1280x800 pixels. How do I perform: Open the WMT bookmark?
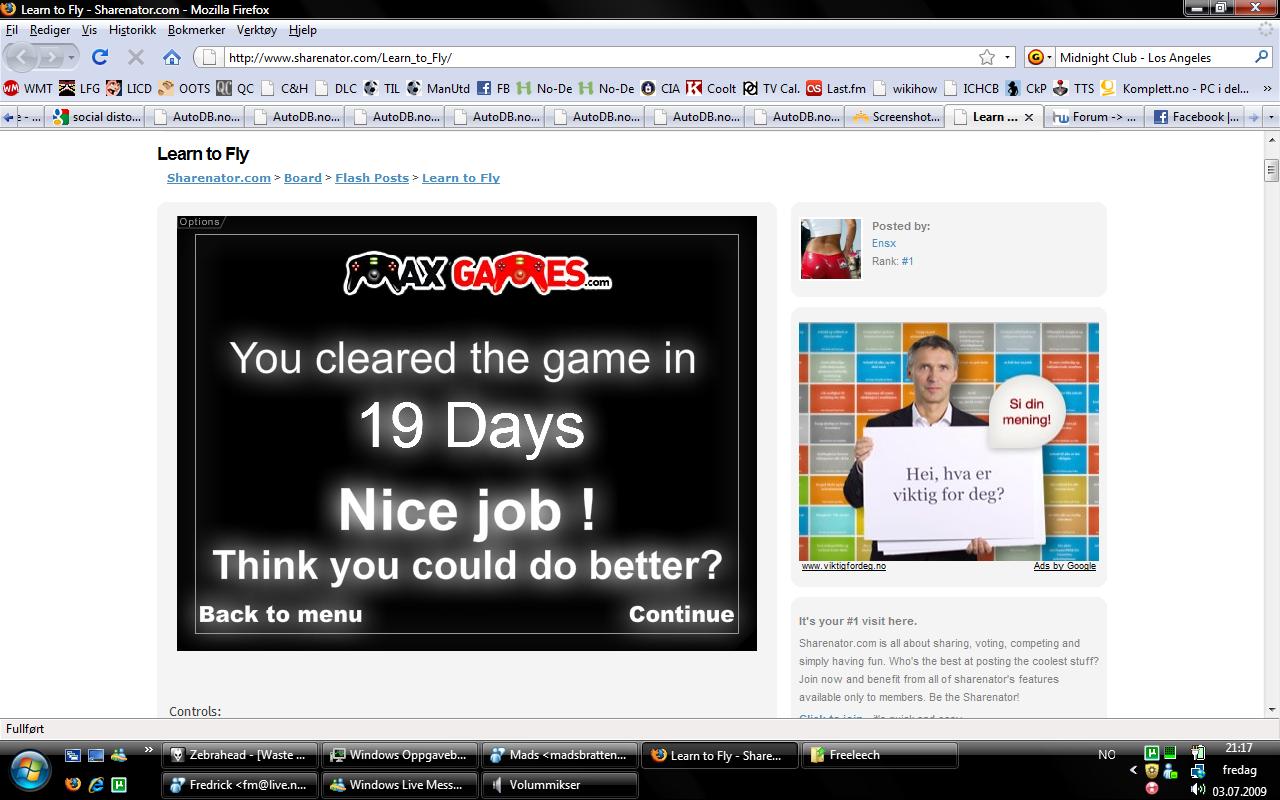click(x=28, y=88)
